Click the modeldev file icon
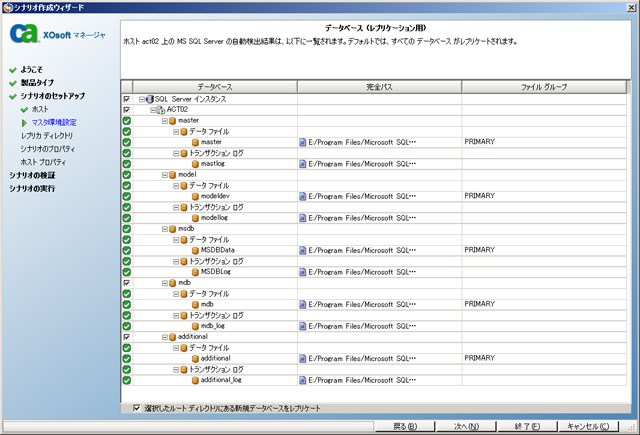Viewport: 640px width, 435px height. click(195, 196)
